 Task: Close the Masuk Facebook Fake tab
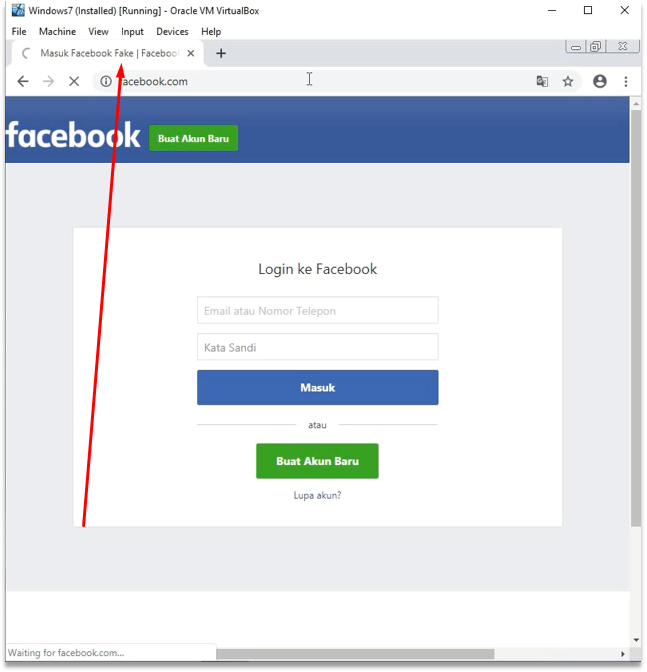[x=191, y=53]
